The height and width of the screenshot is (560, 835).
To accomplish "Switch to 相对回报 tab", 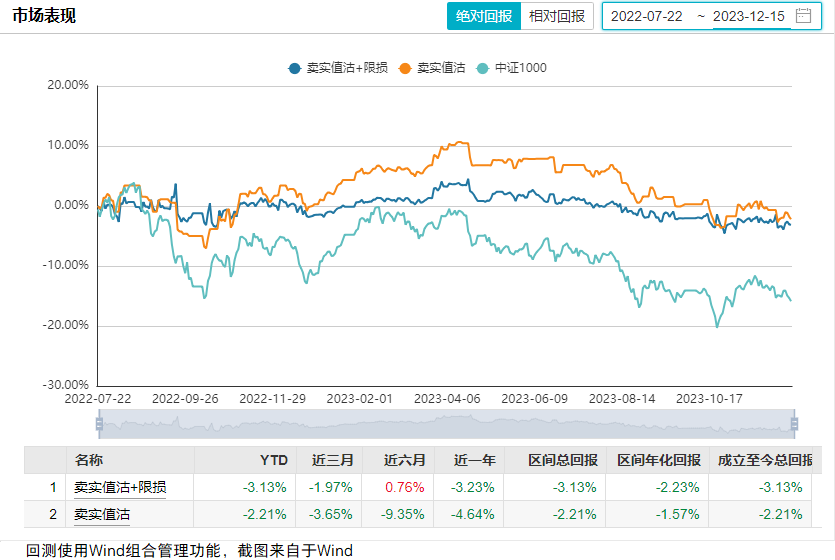I will 557,16.
